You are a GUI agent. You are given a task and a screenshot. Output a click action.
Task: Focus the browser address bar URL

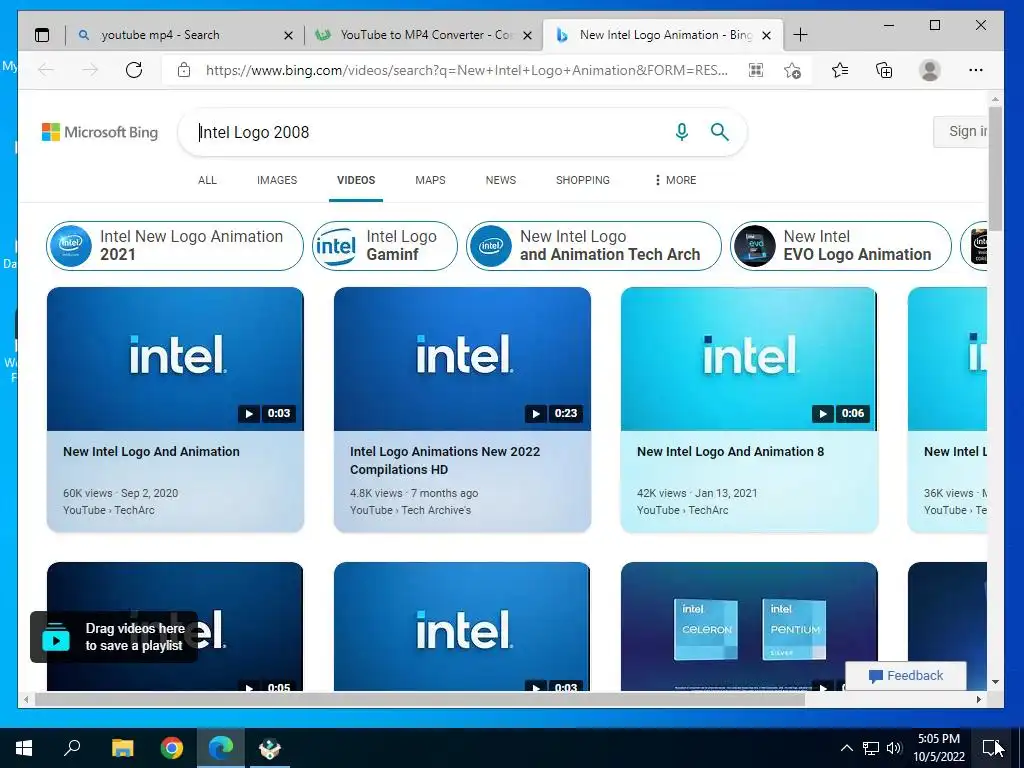pos(466,70)
